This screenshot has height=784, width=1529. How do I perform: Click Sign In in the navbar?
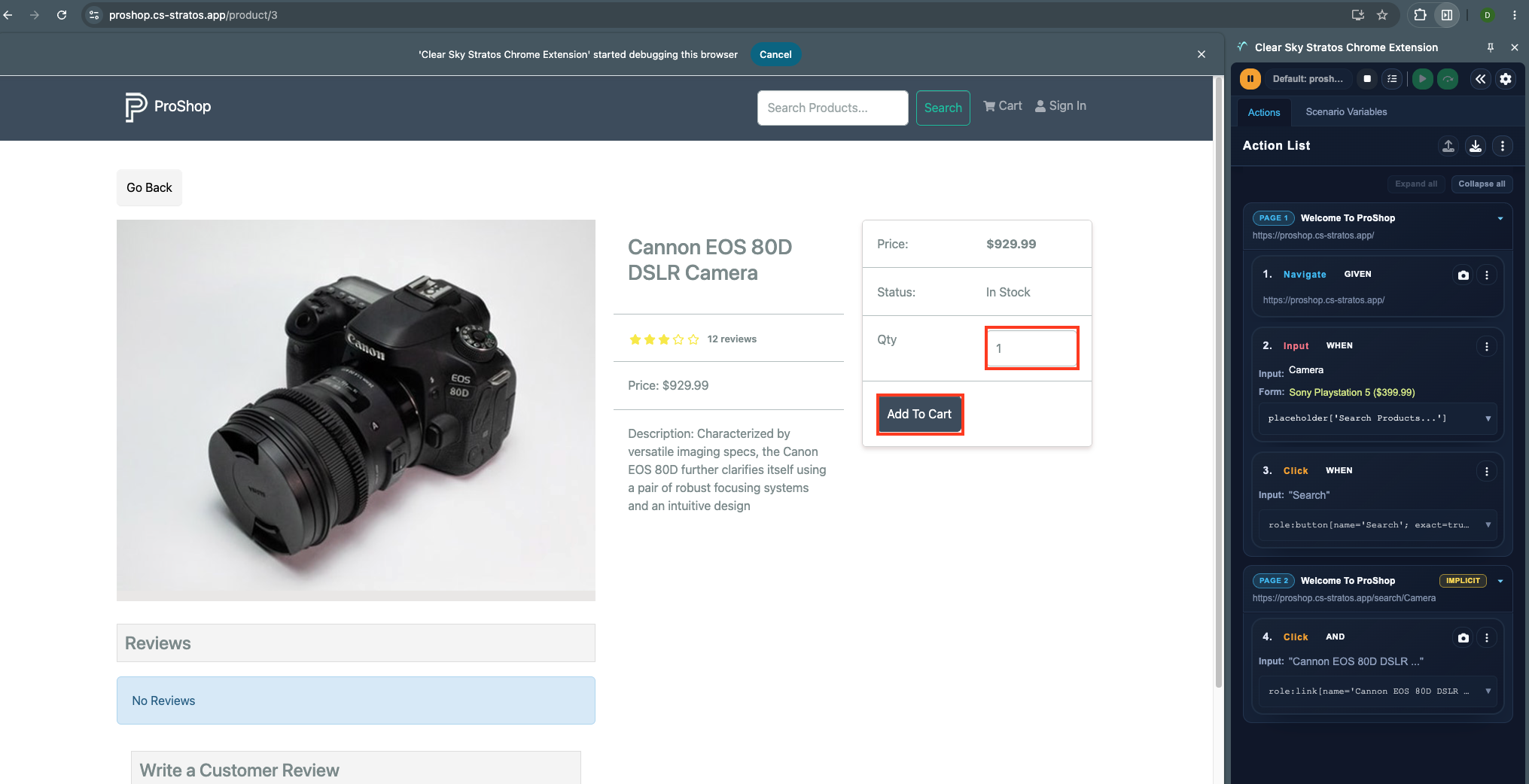point(1061,106)
